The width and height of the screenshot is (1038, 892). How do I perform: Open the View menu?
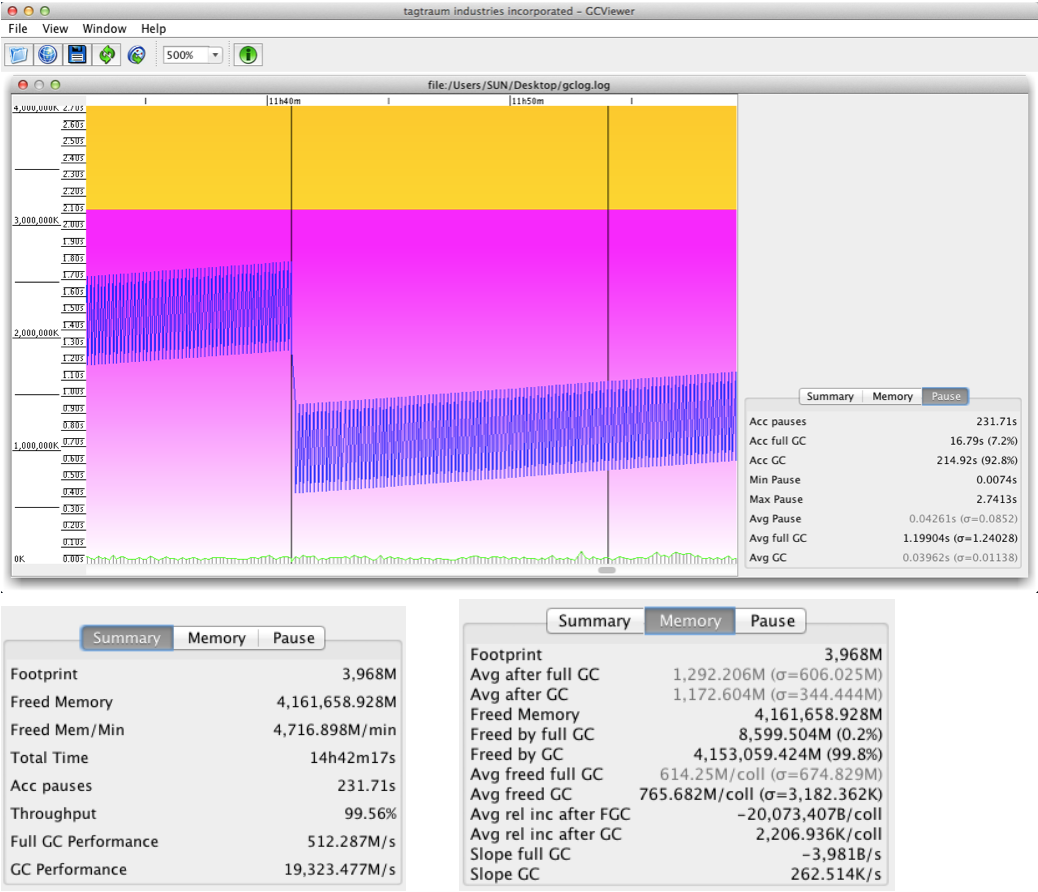(56, 29)
